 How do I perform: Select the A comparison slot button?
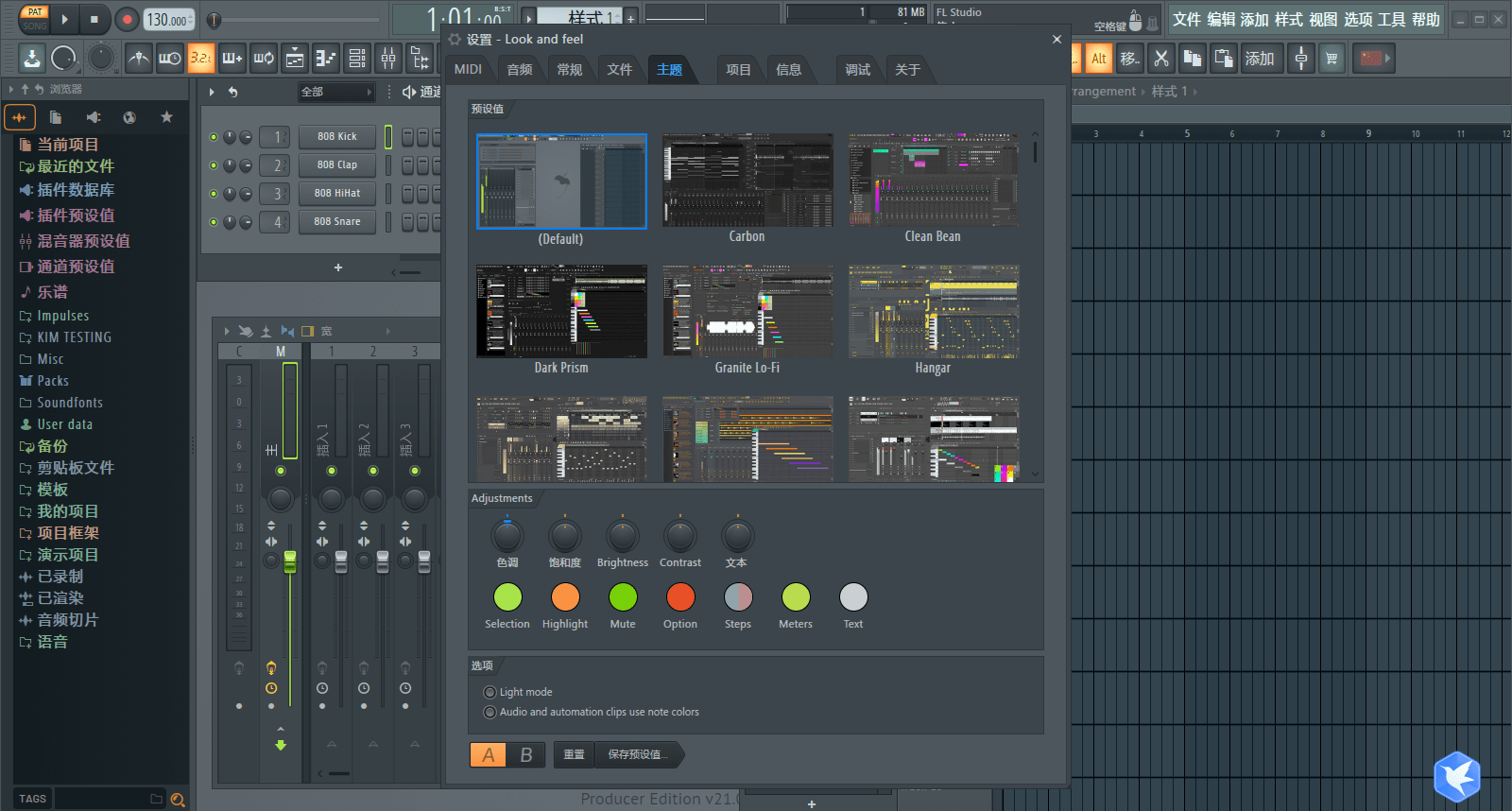point(489,754)
